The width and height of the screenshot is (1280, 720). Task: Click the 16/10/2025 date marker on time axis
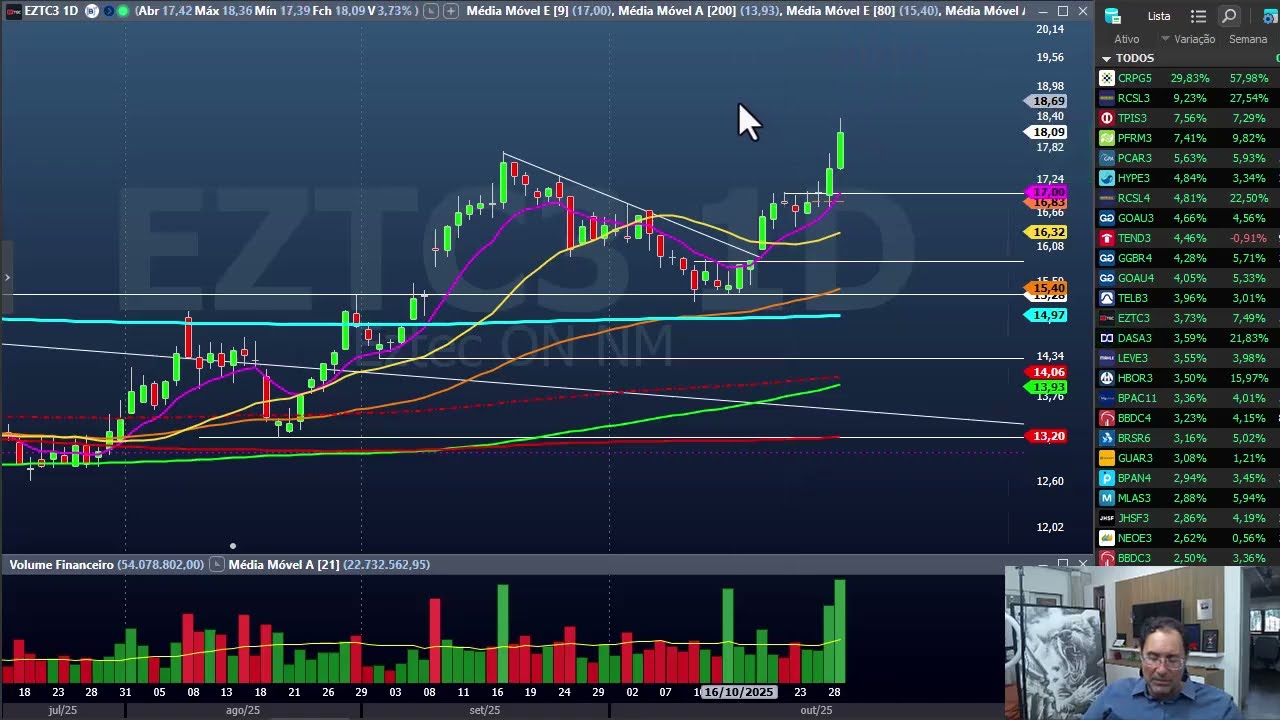click(x=738, y=692)
